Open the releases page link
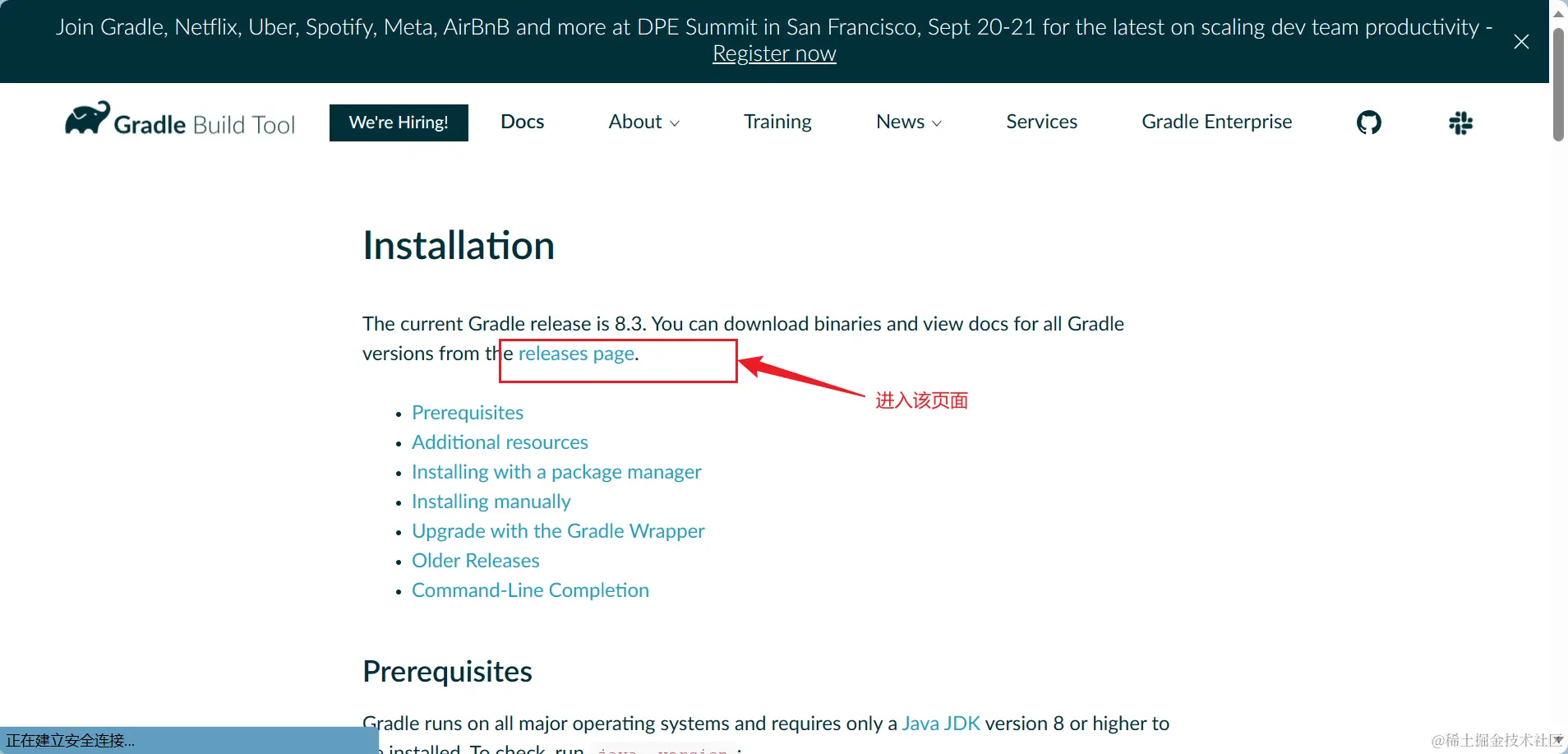 tap(576, 354)
